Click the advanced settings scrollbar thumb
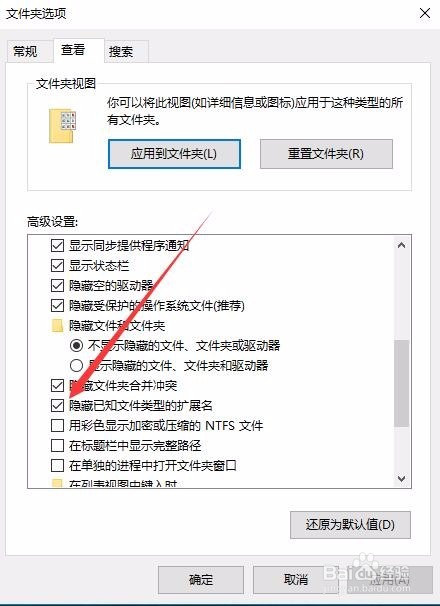Image resolution: width=440 pixels, height=606 pixels. pos(402,383)
